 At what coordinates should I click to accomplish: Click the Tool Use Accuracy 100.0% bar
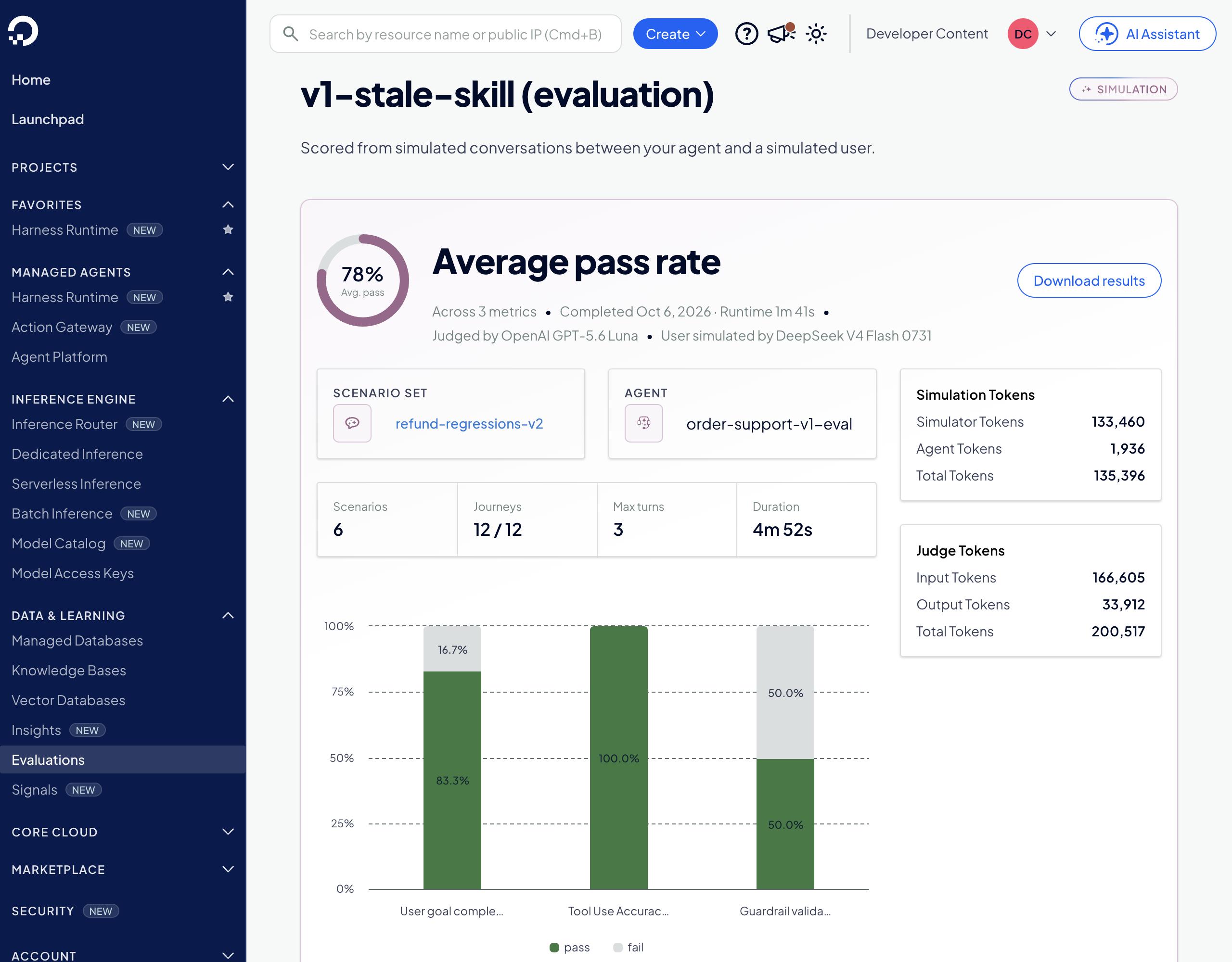[x=619, y=758]
